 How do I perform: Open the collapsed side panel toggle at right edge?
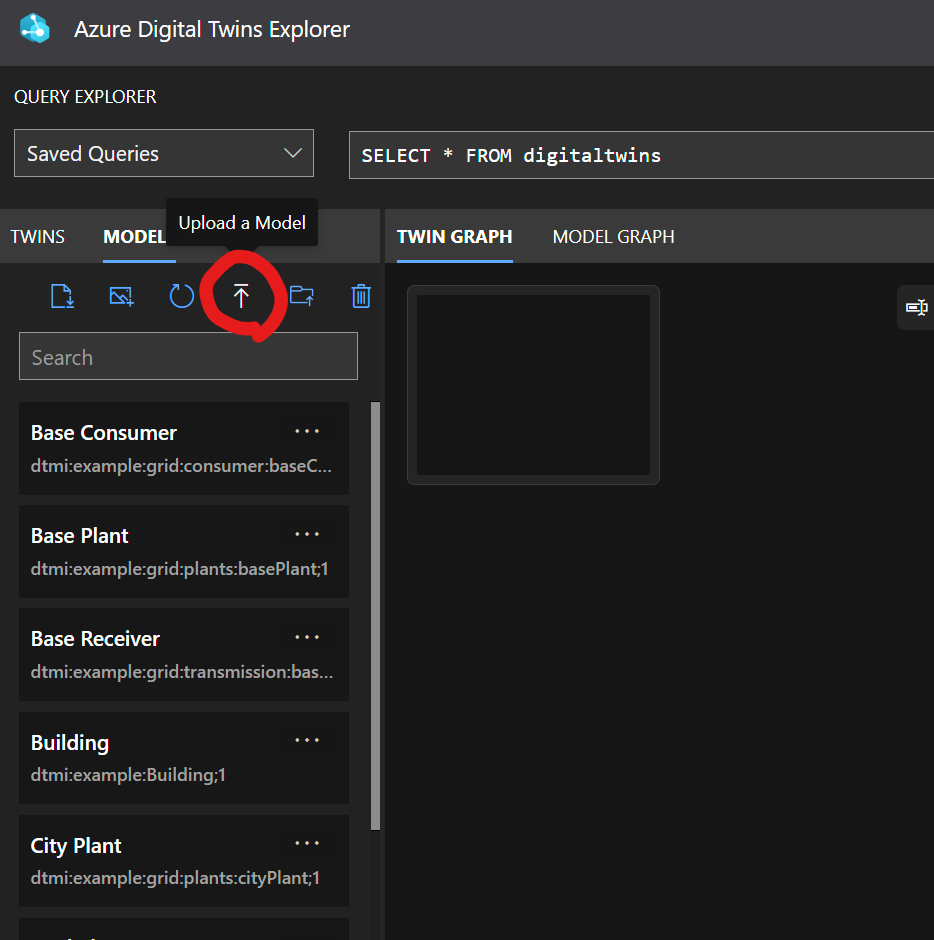pos(916,308)
